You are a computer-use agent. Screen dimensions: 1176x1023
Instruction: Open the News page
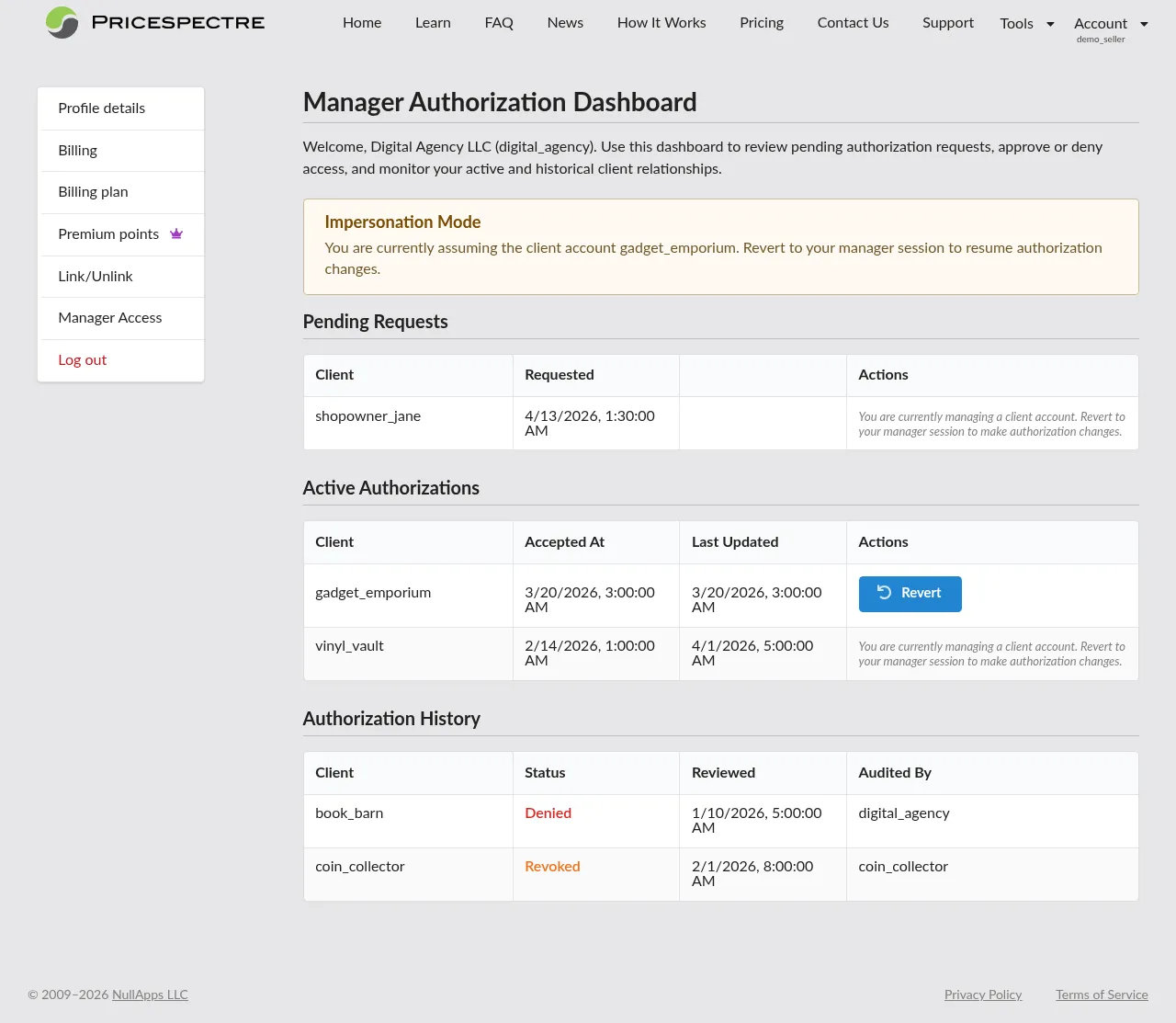564,23
